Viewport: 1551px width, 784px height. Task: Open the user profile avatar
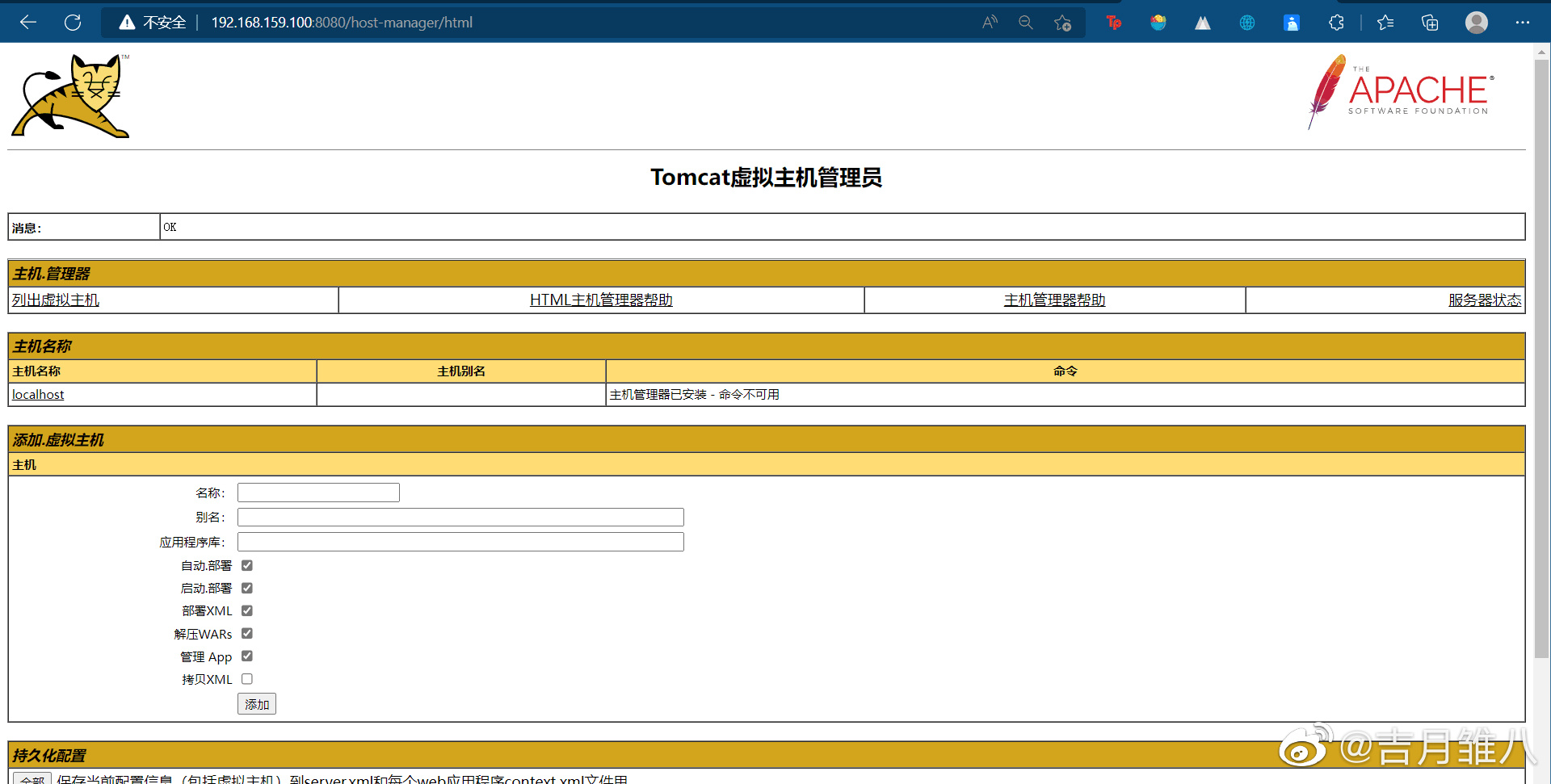point(1477,23)
